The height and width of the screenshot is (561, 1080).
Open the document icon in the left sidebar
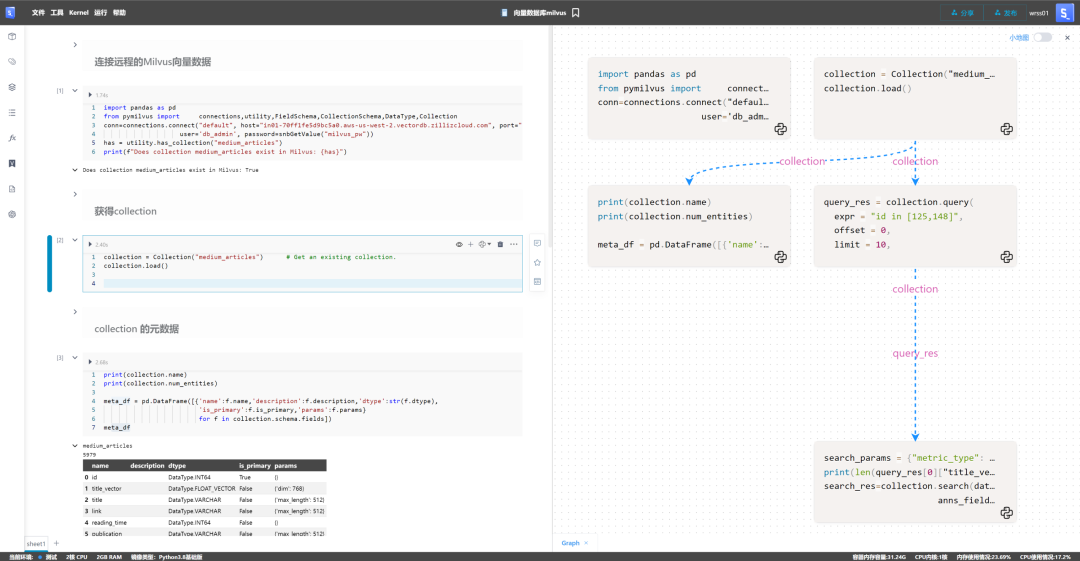[x=12, y=189]
